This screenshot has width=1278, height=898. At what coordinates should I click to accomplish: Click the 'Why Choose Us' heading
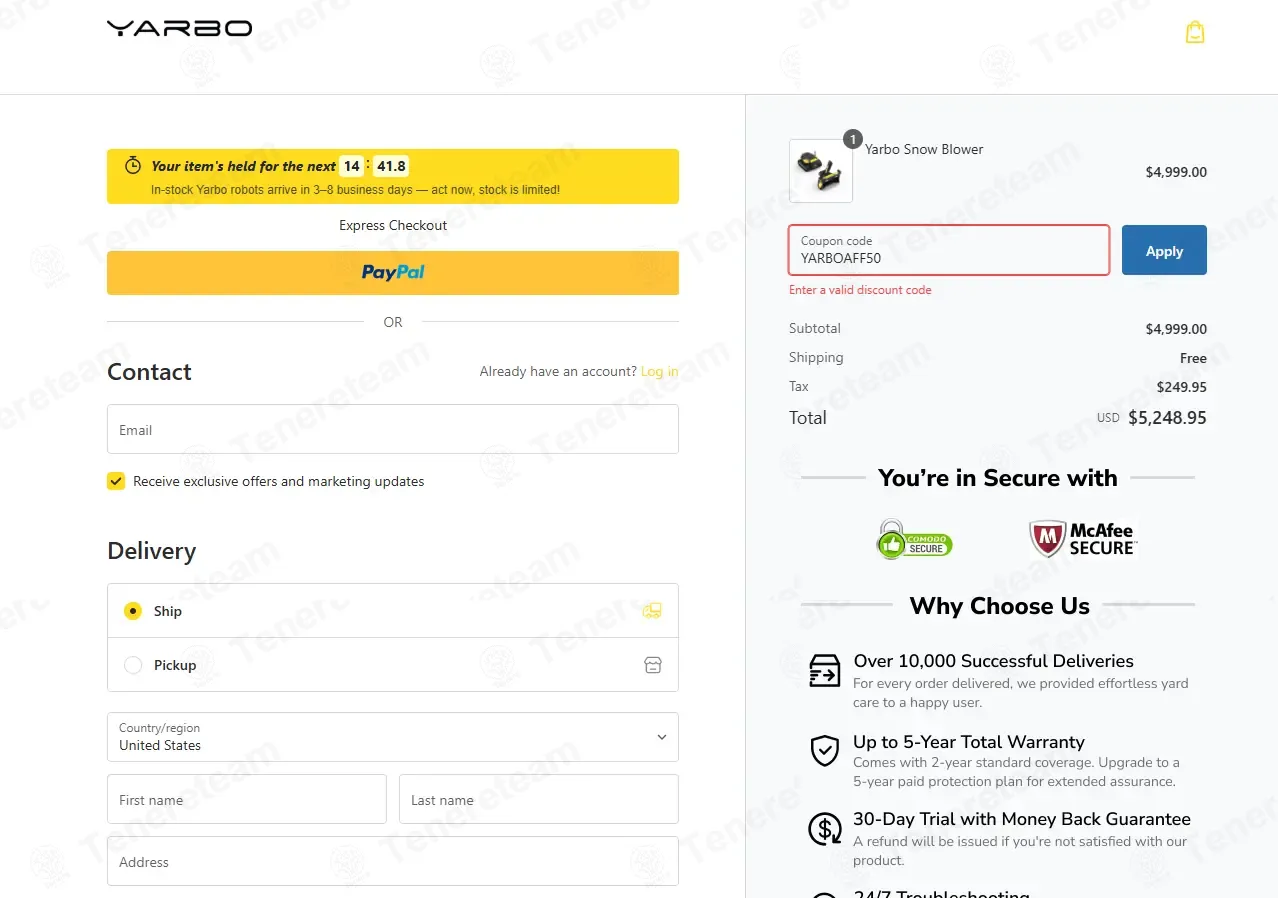1000,606
